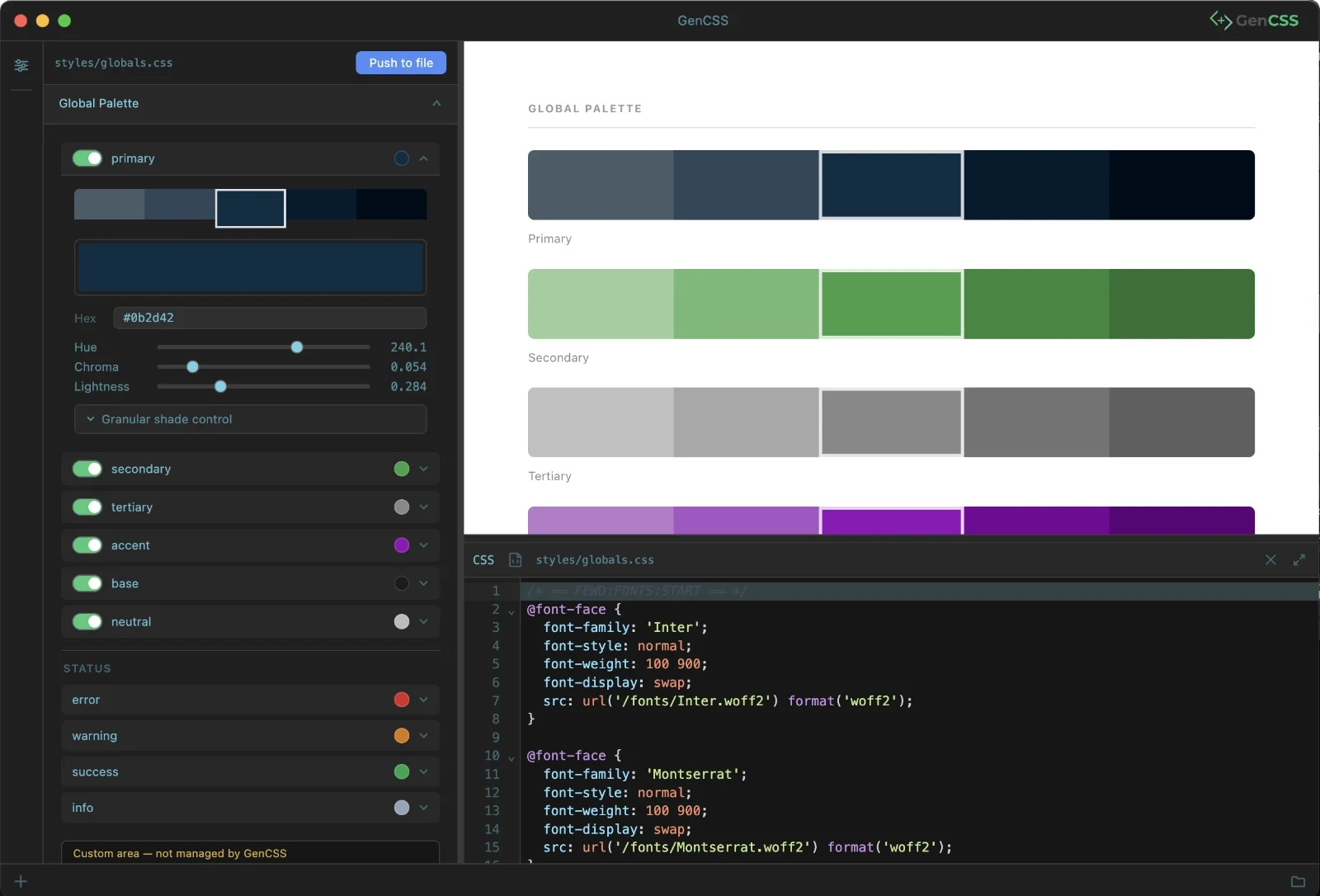Toggle the neutral palette switch

point(87,621)
